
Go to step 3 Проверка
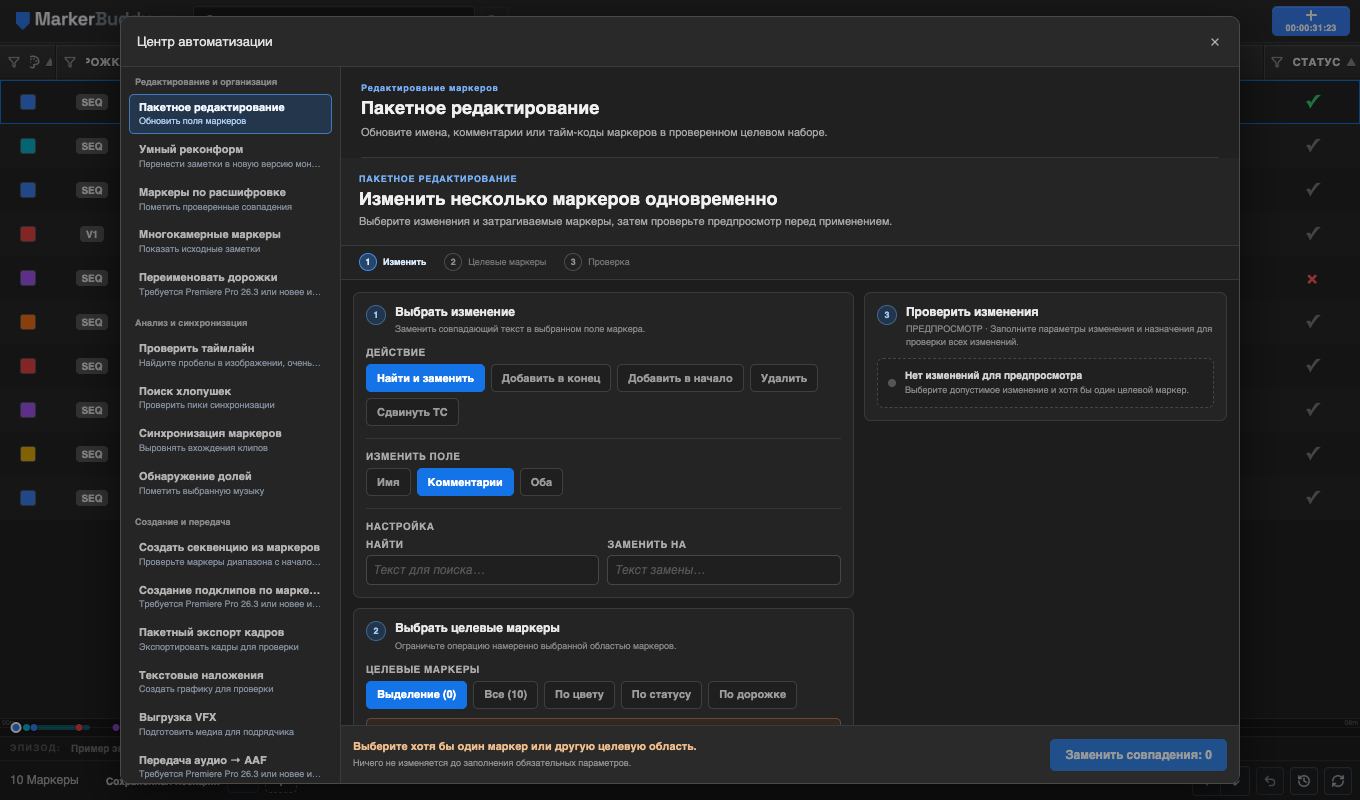(597, 262)
